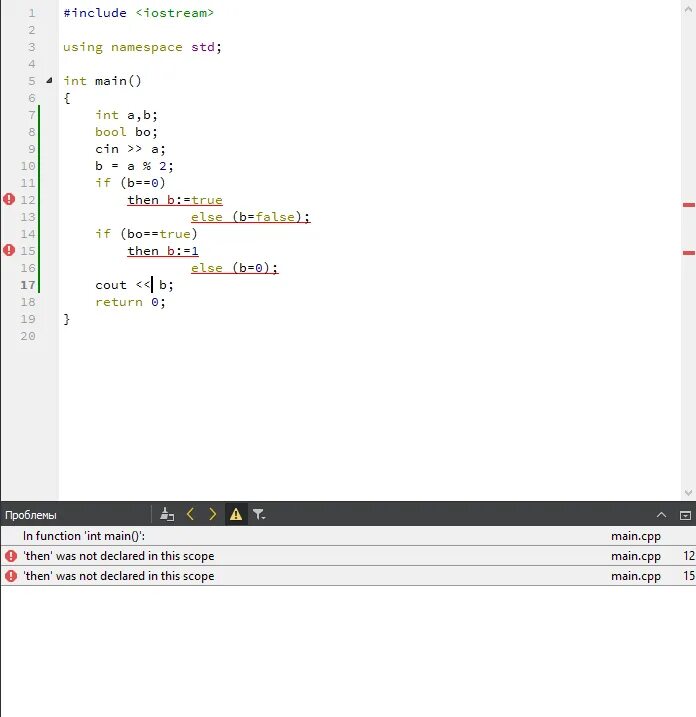Click the closing brace on line 19
Image resolution: width=696 pixels, height=717 pixels.
(67, 319)
